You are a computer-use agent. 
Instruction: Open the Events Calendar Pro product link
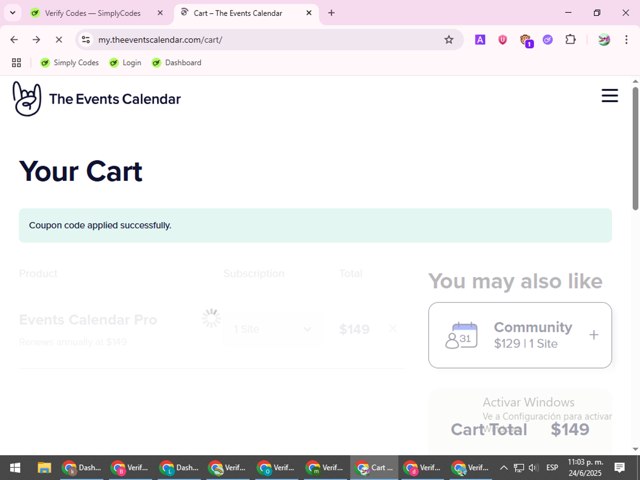tap(88, 320)
